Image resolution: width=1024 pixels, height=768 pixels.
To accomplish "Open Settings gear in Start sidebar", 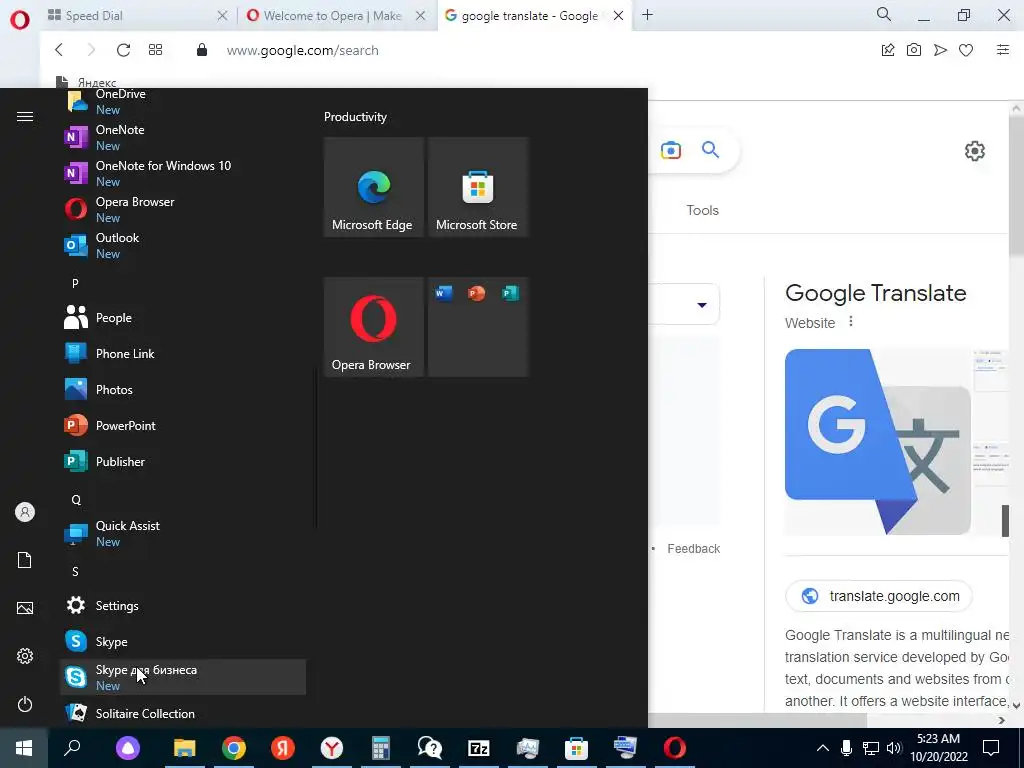I will click(25, 656).
